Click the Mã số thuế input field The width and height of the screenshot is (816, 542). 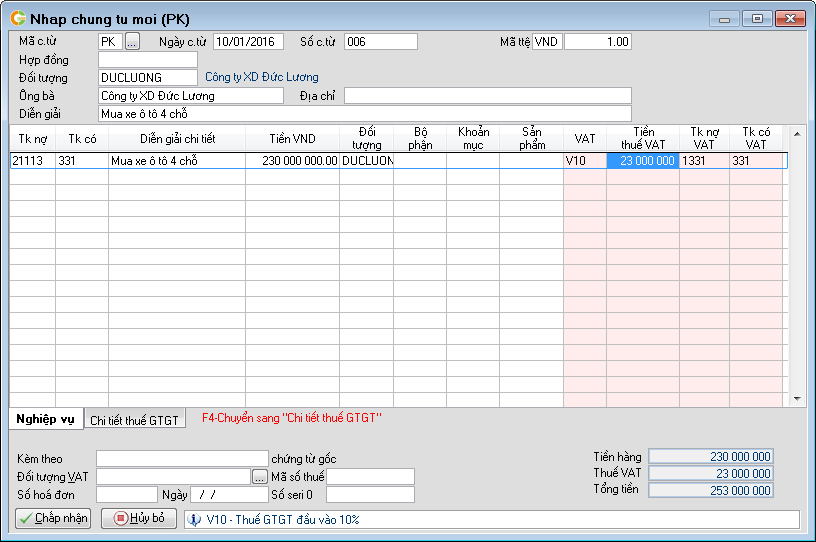coord(371,476)
